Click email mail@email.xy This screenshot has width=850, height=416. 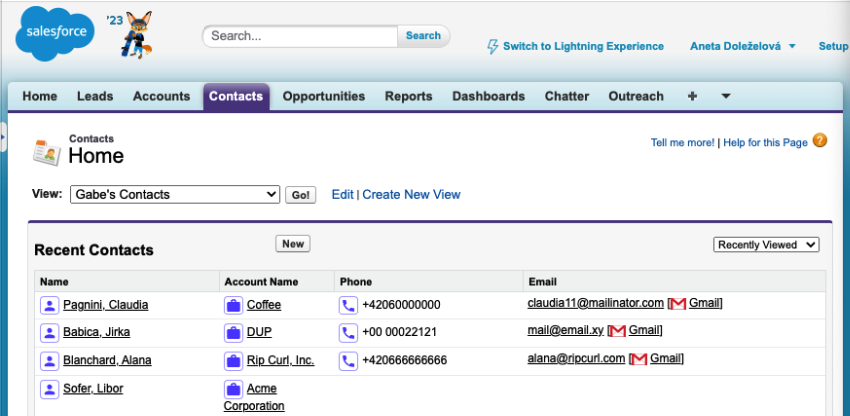pos(565,330)
